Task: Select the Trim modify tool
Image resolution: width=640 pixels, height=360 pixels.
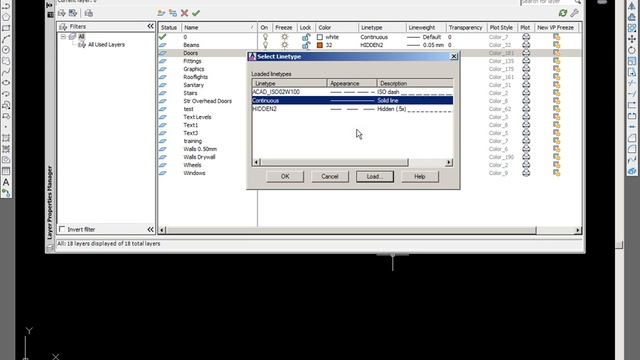Action: (632, 83)
